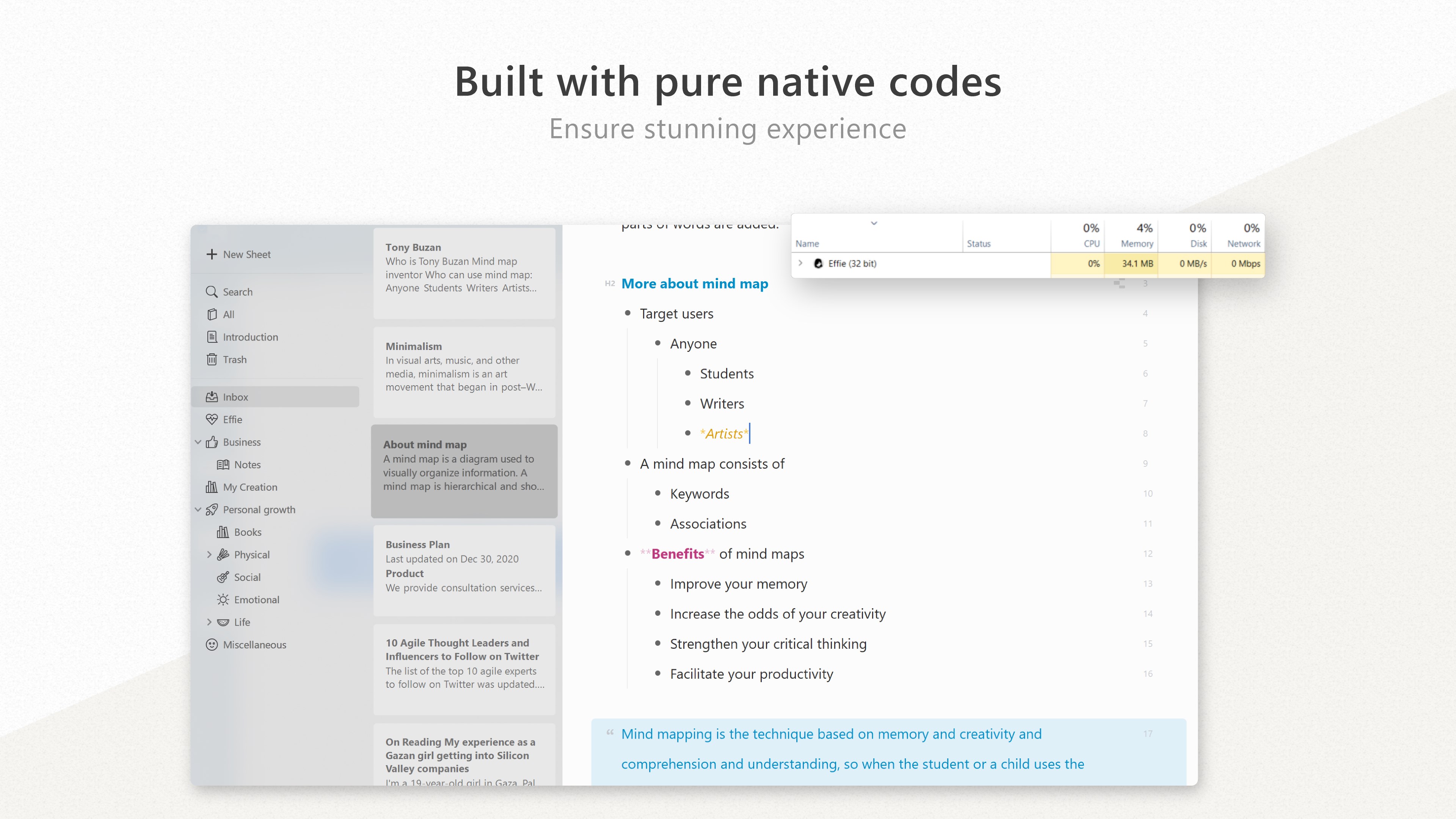Open Search via magnifier icon
The image size is (1456, 819).
coord(212,292)
